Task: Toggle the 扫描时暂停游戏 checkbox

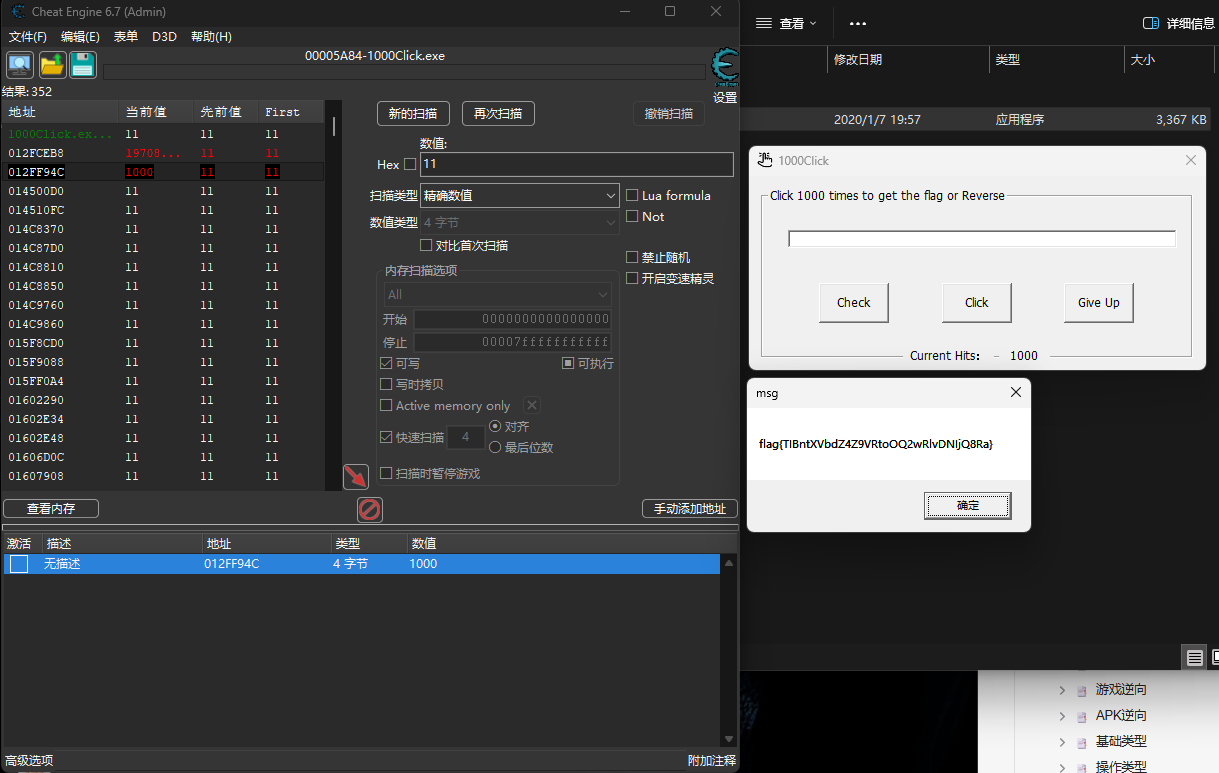Action: 386,473
